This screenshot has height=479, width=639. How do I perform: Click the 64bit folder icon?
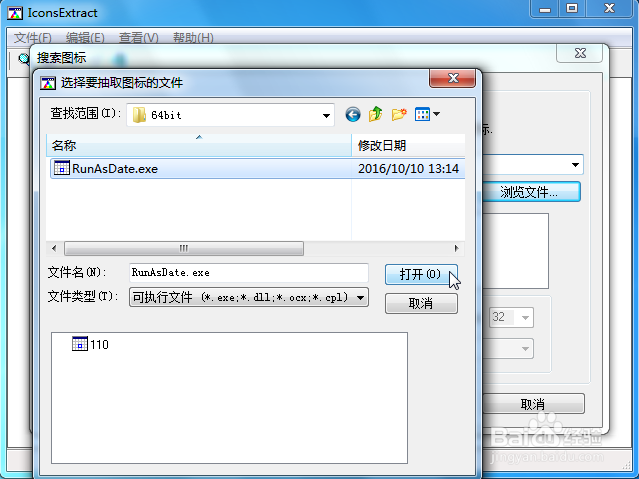(x=140, y=115)
